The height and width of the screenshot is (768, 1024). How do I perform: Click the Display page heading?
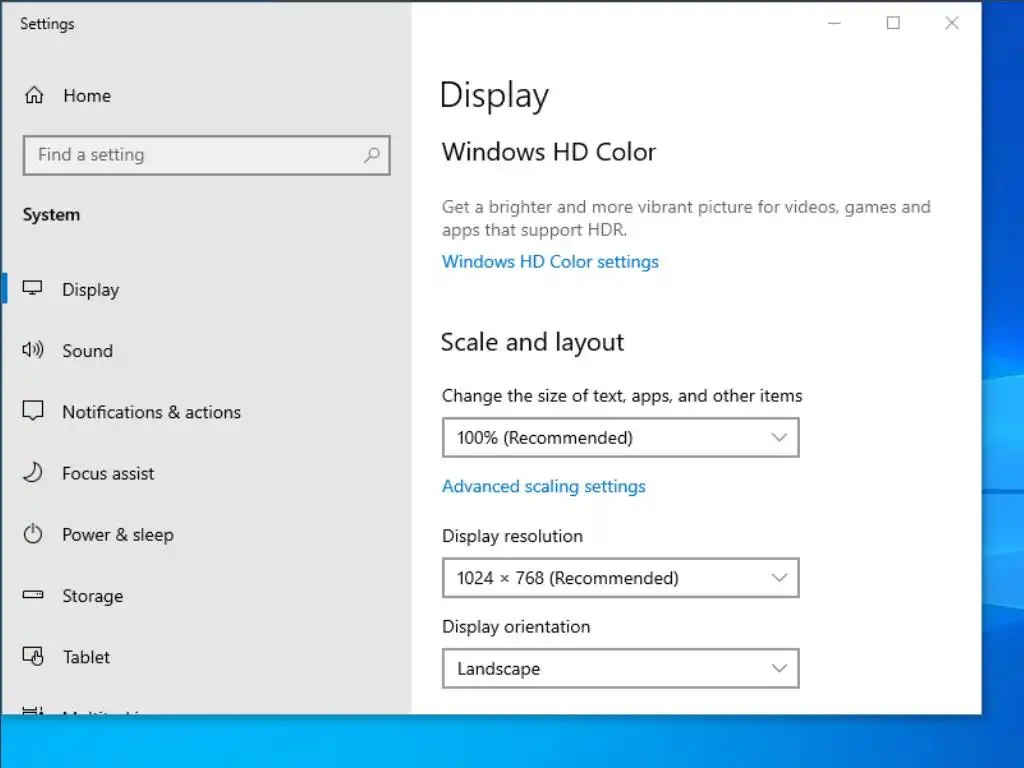click(494, 96)
